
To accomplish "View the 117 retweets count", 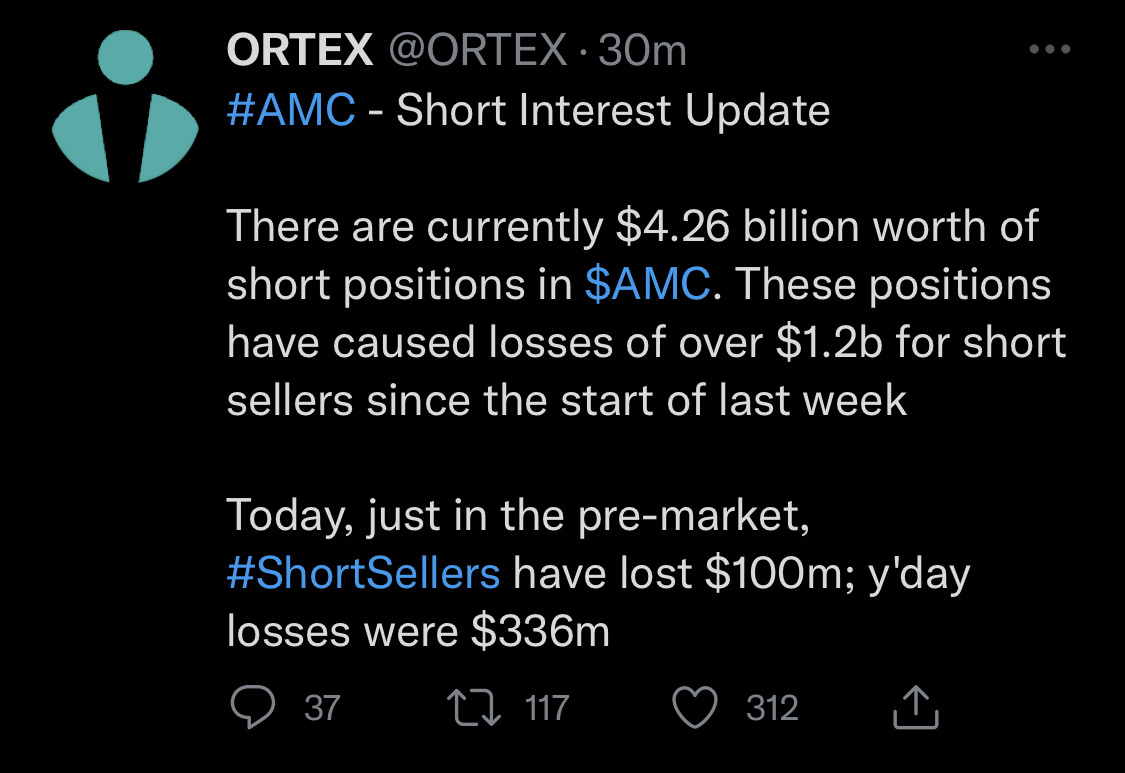I will point(547,708).
